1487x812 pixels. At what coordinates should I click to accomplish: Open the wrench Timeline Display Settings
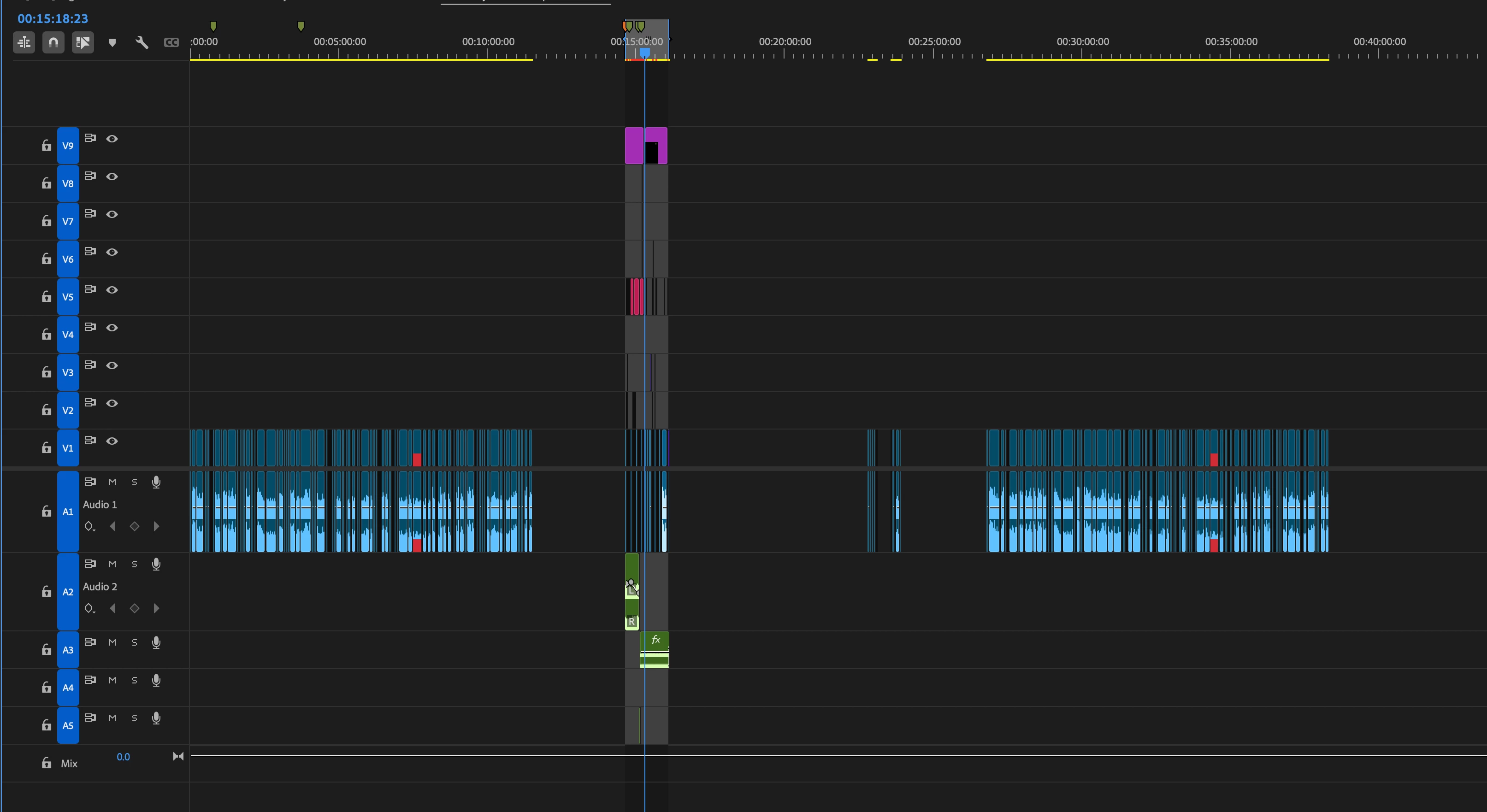pos(142,42)
